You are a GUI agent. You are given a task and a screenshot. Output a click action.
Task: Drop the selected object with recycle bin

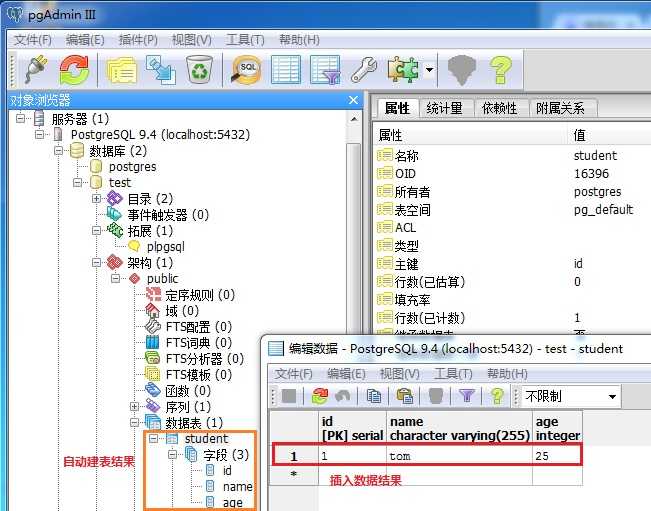point(200,69)
